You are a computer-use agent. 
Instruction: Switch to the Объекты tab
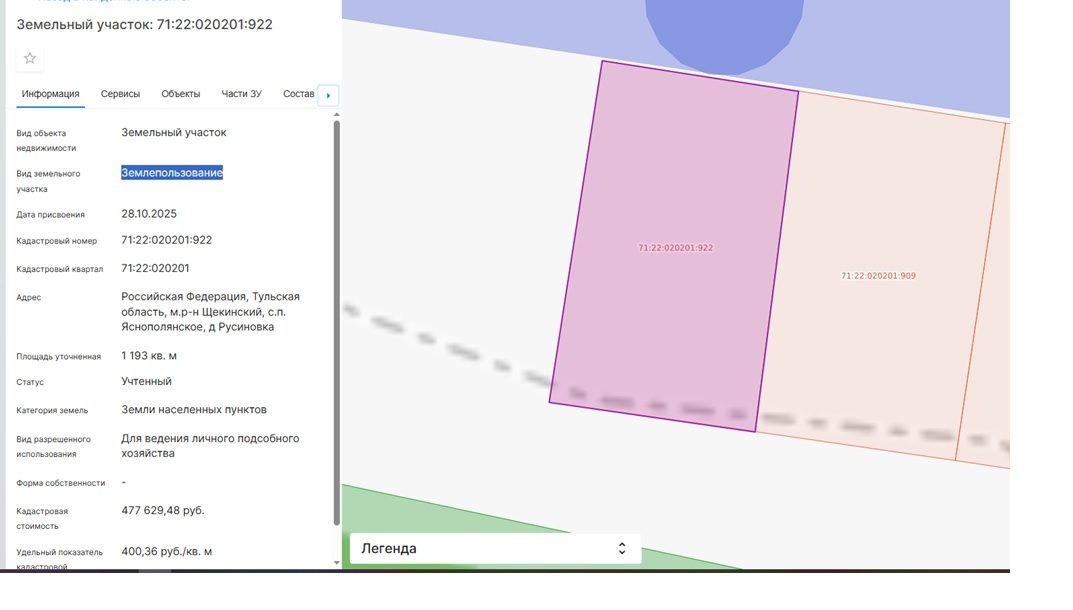(x=181, y=94)
